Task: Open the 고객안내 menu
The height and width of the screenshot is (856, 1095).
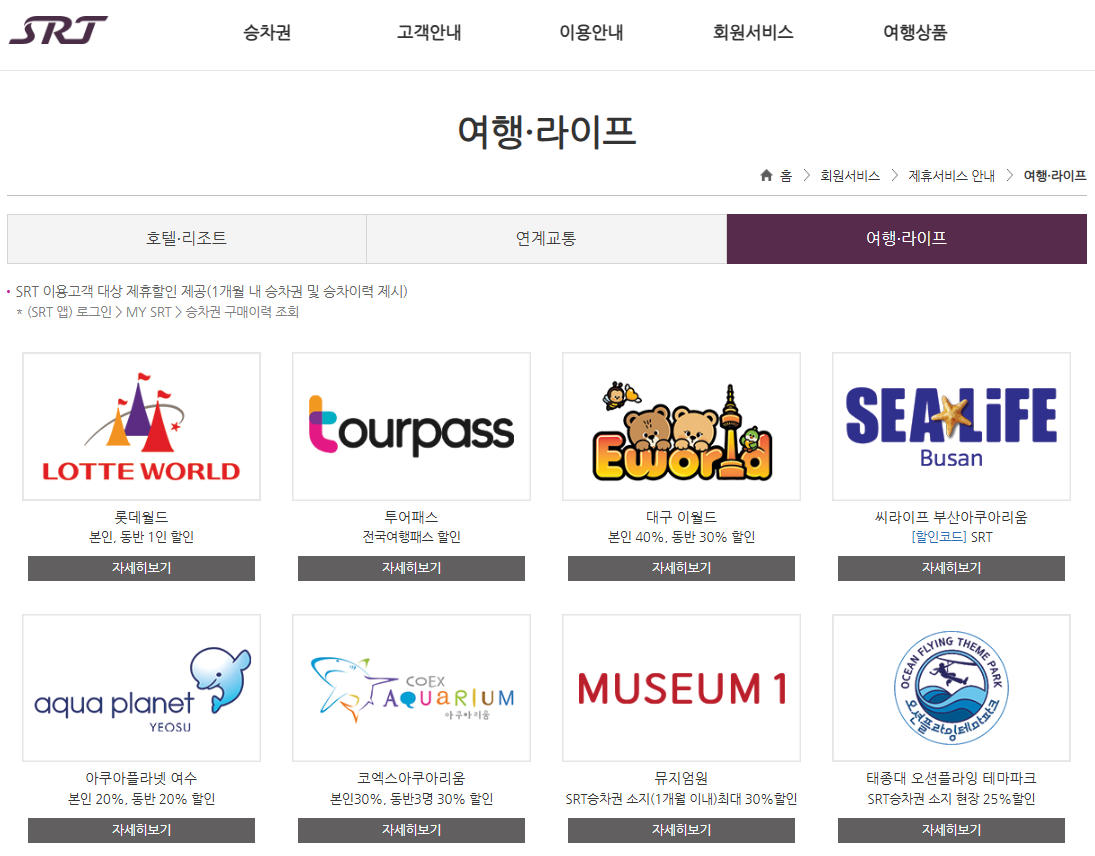Action: pyautogui.click(x=429, y=32)
